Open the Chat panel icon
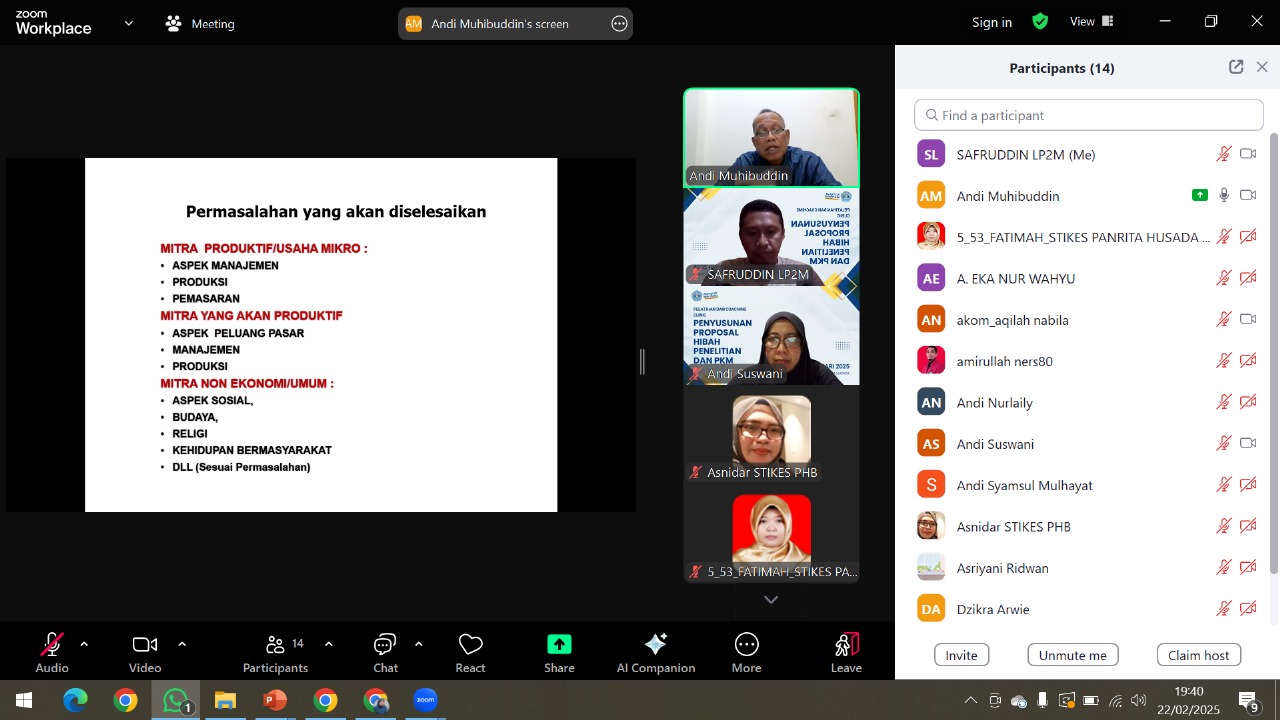This screenshot has height=720, width=1280. (x=385, y=645)
